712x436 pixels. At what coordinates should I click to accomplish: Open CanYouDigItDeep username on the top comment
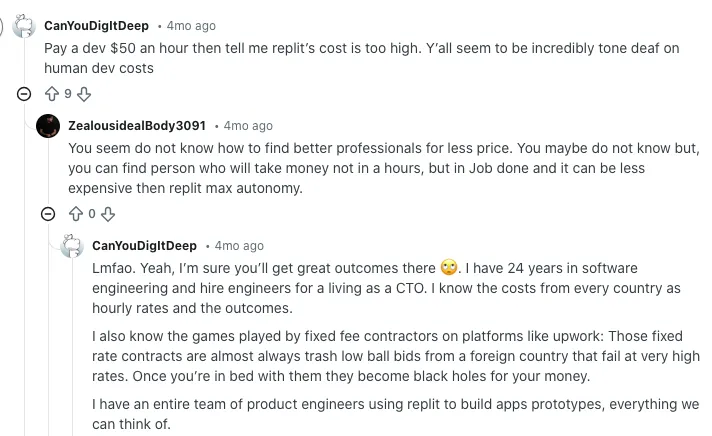point(97,26)
